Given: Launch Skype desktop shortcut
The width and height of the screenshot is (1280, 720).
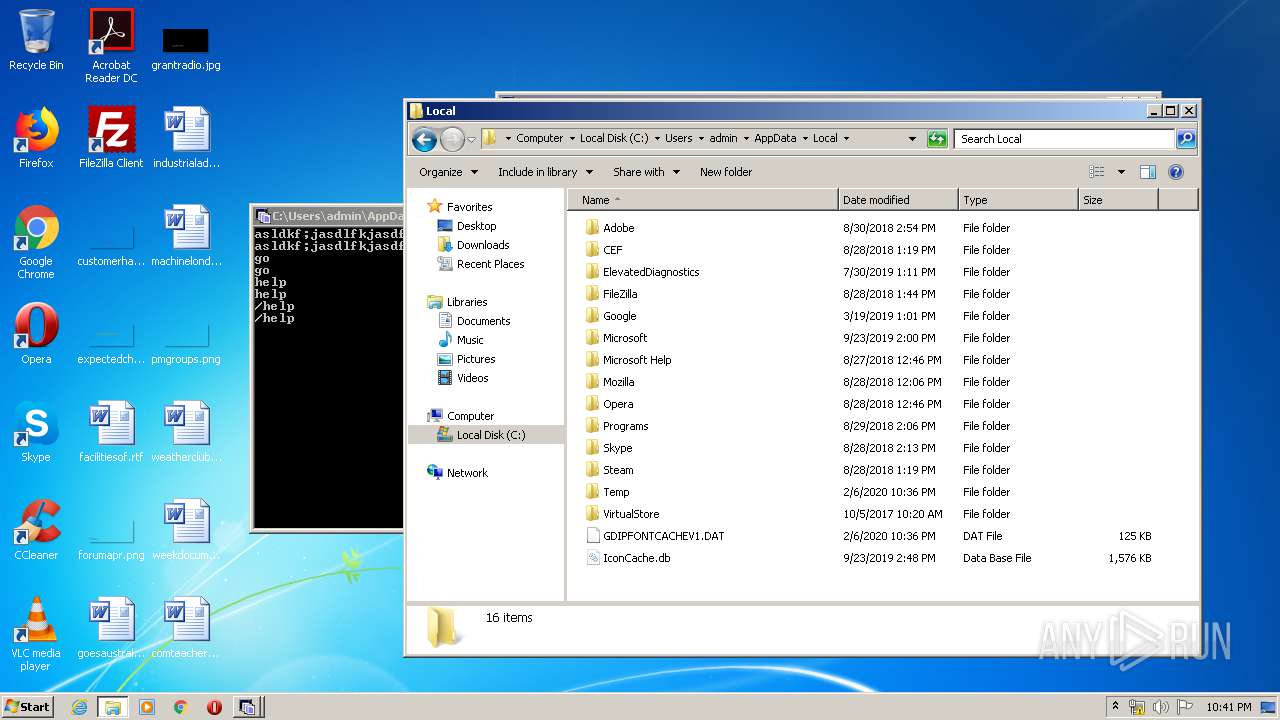Looking at the screenshot, I should point(36,432).
